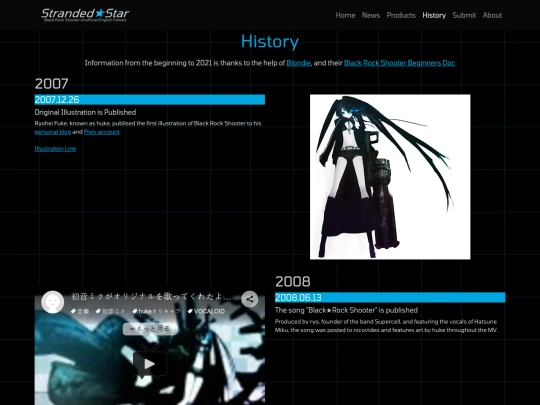The height and width of the screenshot is (405, 540).
Task: Select the History nav item
Action: (434, 15)
